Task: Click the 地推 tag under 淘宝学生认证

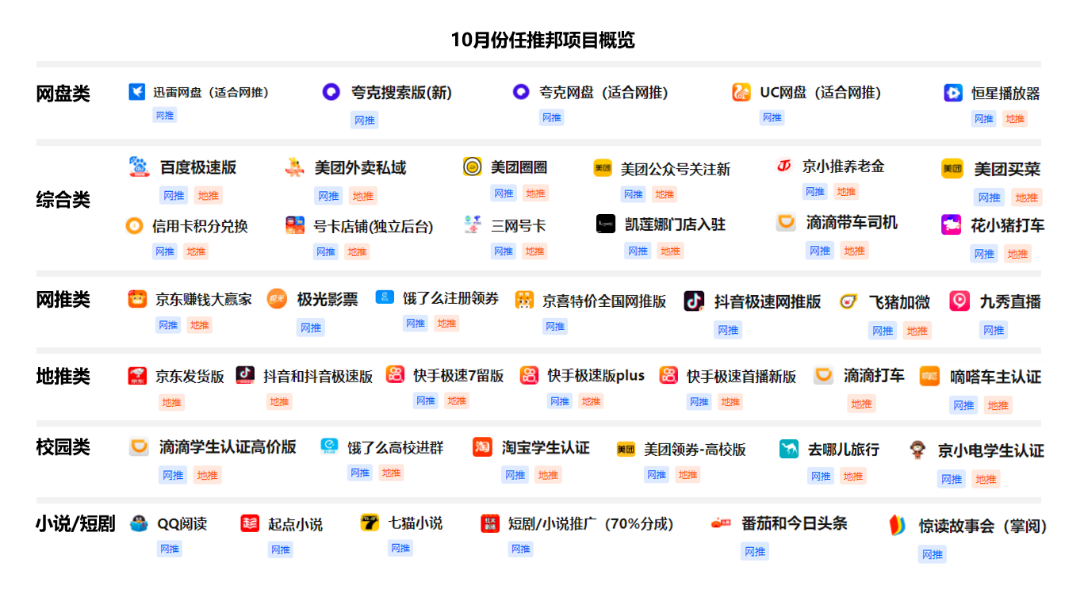Action: pyautogui.click(x=548, y=475)
